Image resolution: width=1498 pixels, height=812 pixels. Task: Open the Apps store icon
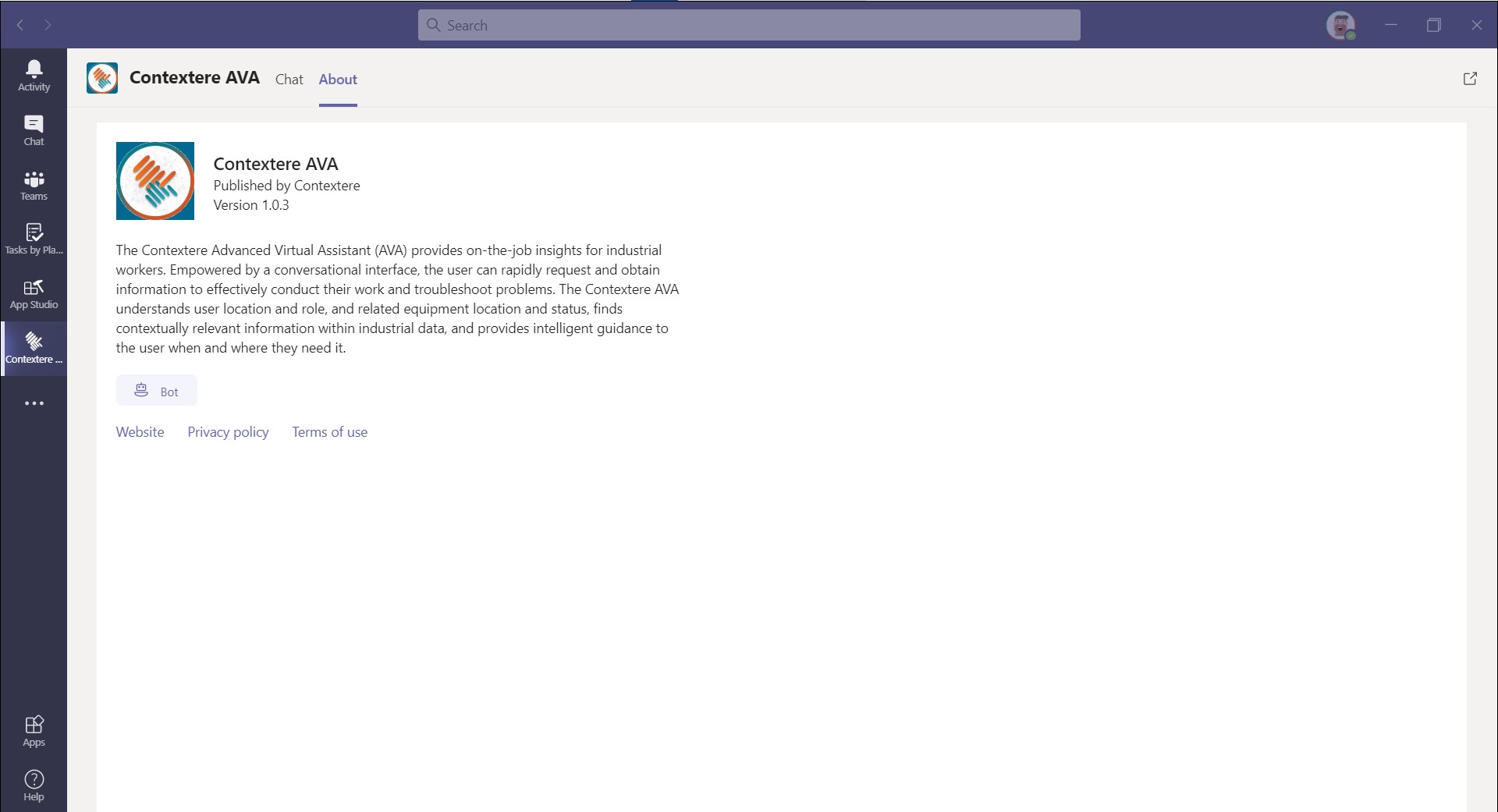coord(34,731)
